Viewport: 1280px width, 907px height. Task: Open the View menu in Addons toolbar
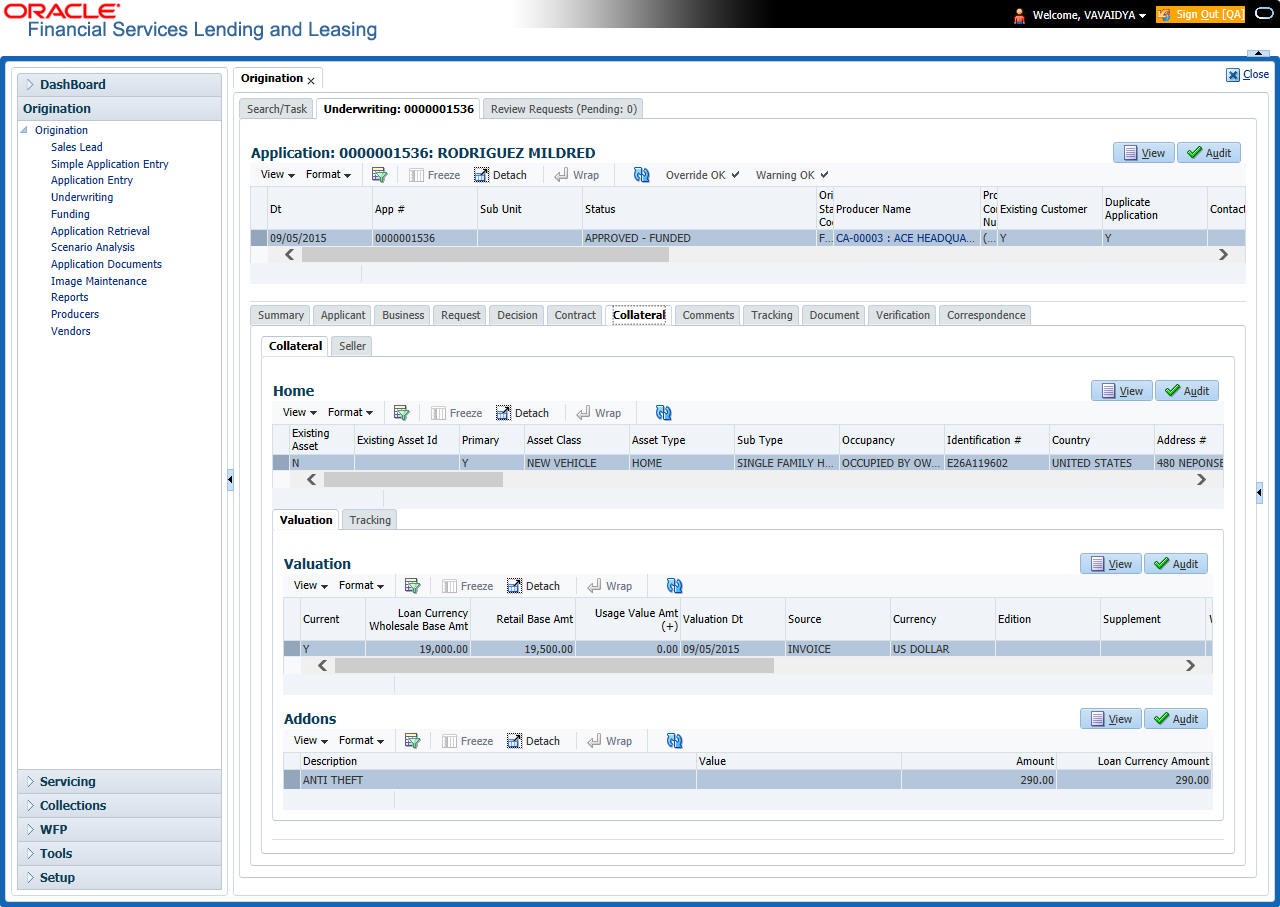tap(310, 741)
